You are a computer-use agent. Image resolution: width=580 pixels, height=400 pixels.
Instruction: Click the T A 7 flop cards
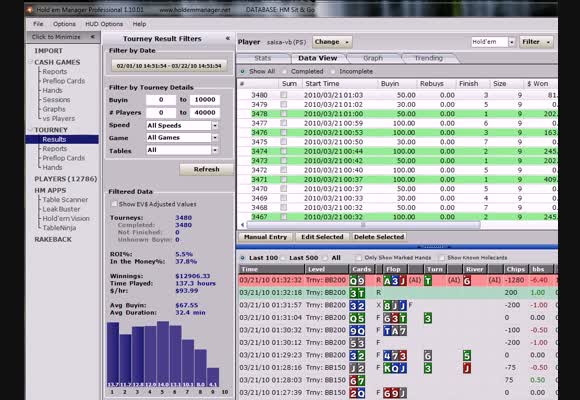click(395, 330)
